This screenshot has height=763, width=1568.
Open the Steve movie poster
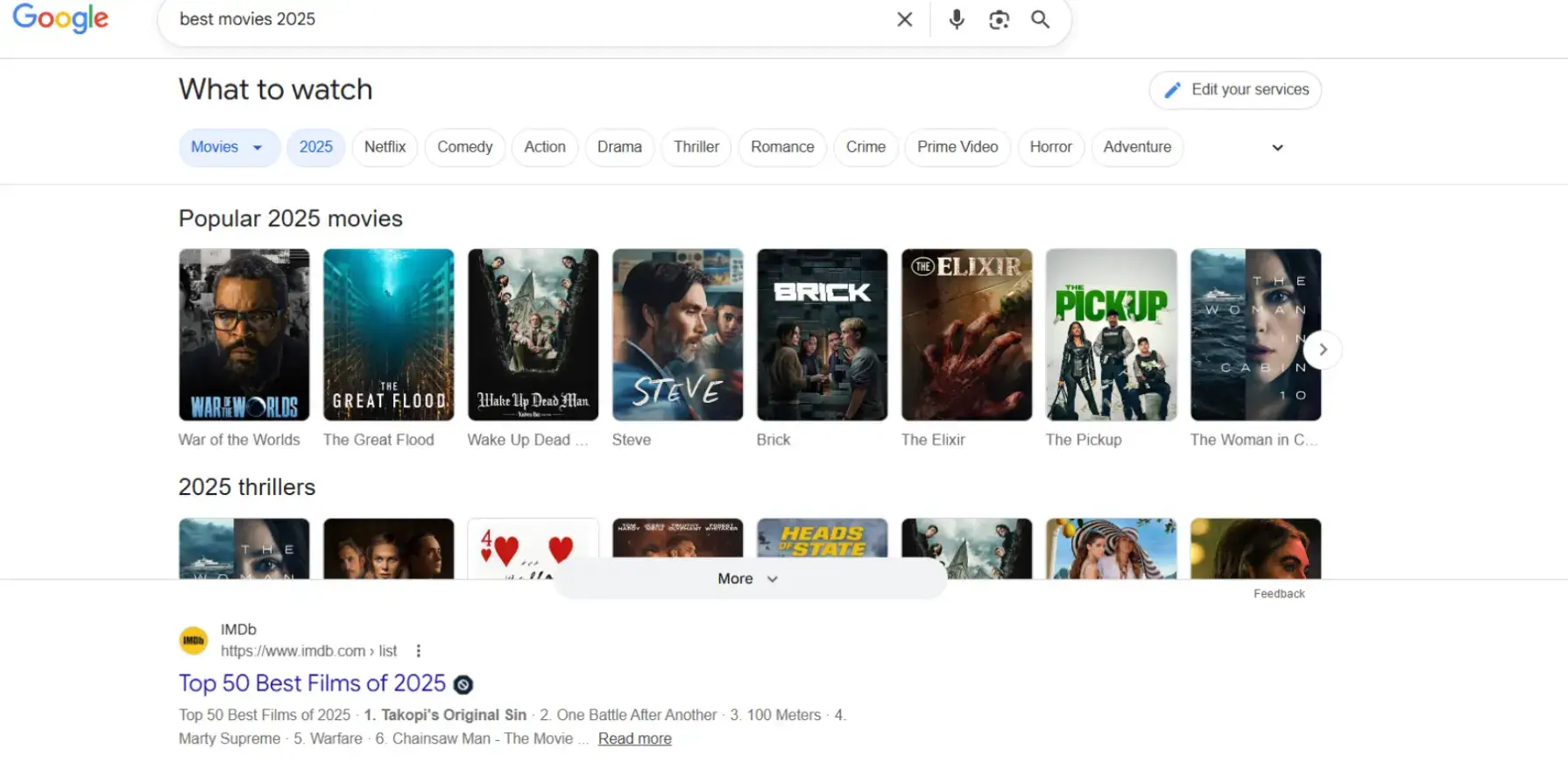pos(678,335)
